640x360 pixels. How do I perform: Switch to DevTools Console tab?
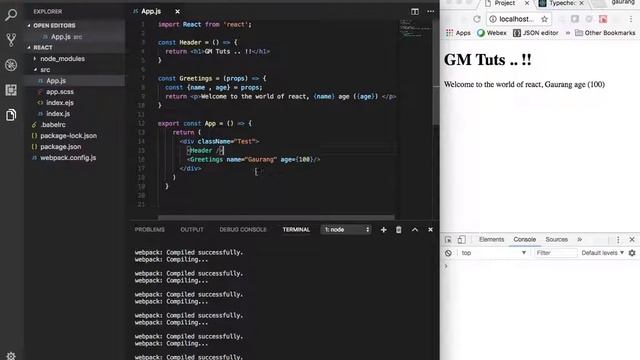(524, 240)
